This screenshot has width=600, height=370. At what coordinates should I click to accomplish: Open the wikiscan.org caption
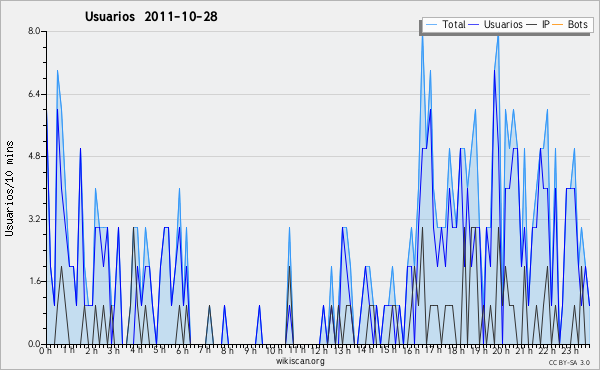coord(300,361)
